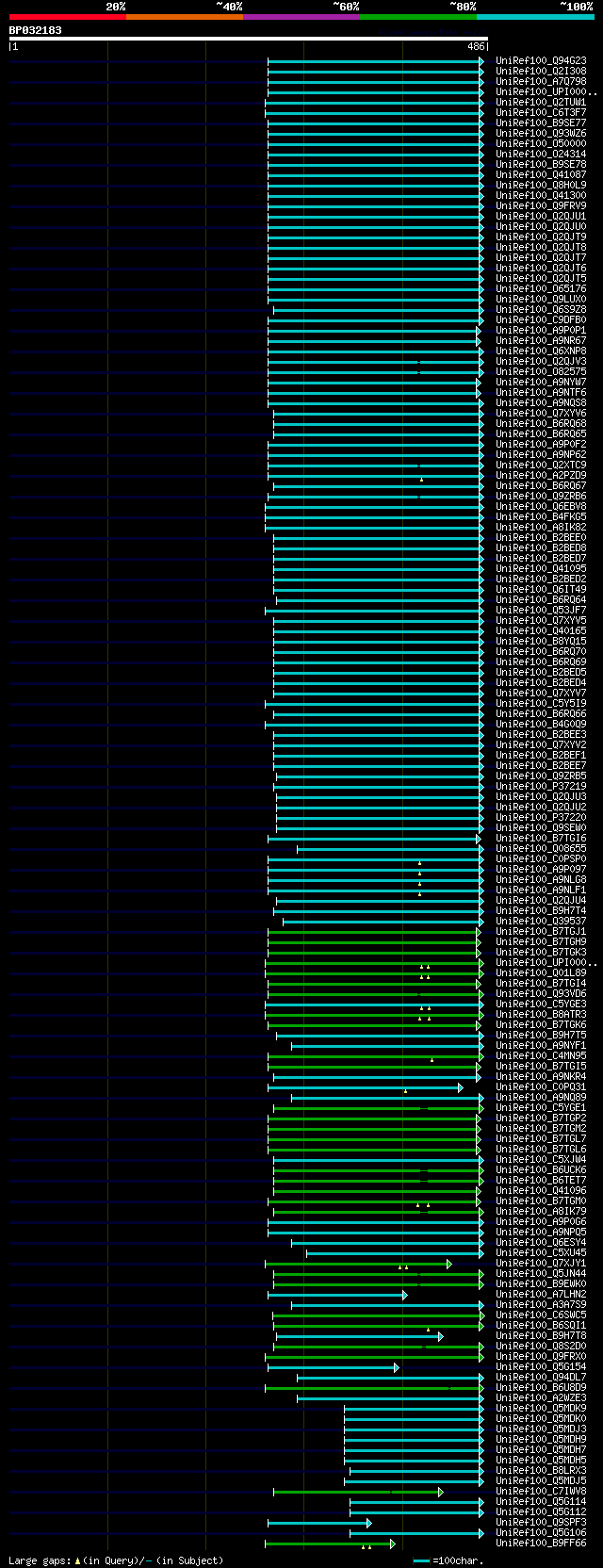The width and height of the screenshot is (603, 1568).
Task: Open hit UniRef100_B4G0Q9
Action: point(541,725)
